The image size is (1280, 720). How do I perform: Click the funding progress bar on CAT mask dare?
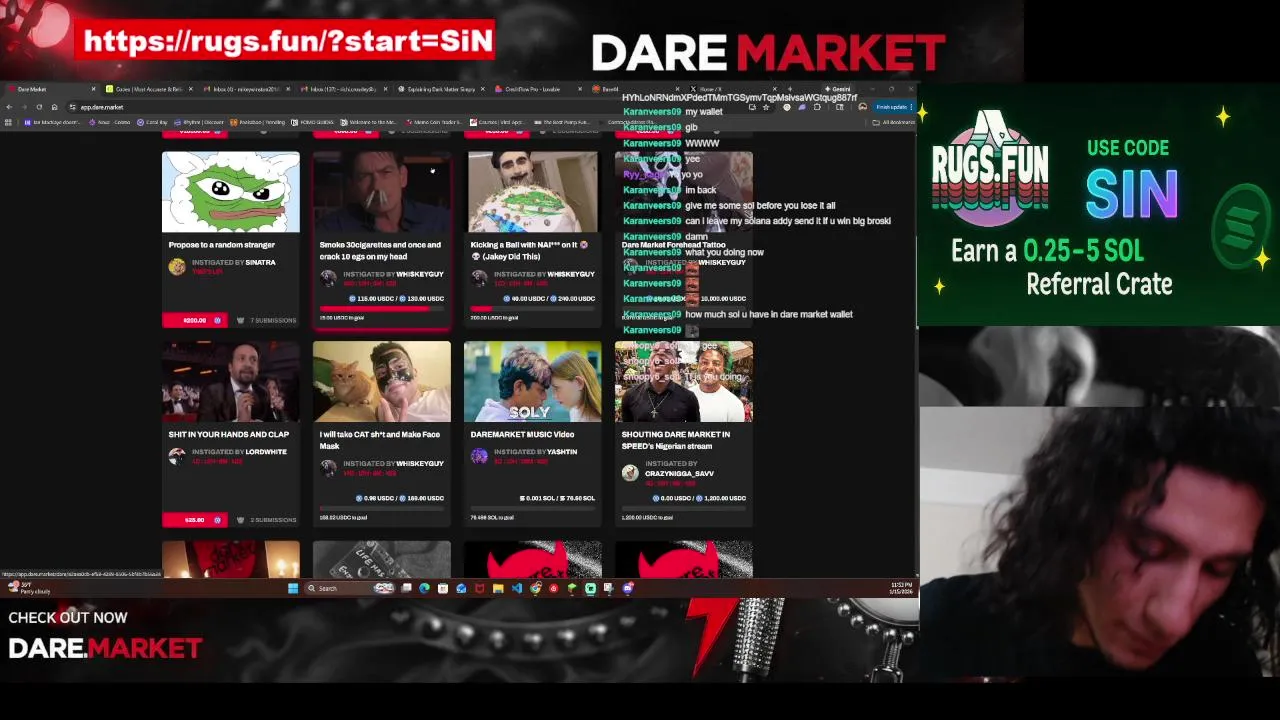(x=381, y=509)
